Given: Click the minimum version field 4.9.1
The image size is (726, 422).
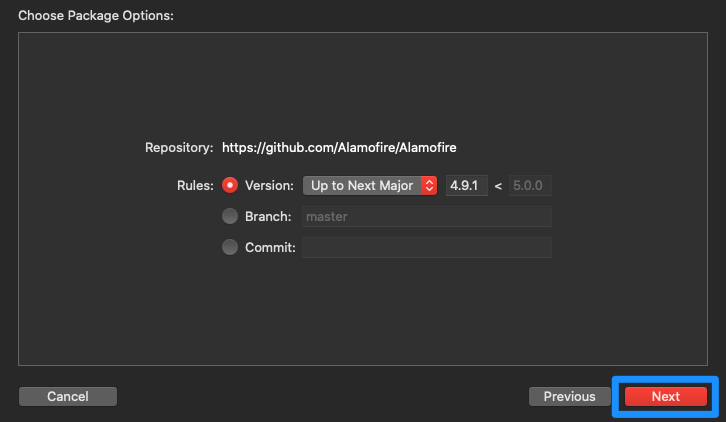Looking at the screenshot, I should [x=466, y=185].
